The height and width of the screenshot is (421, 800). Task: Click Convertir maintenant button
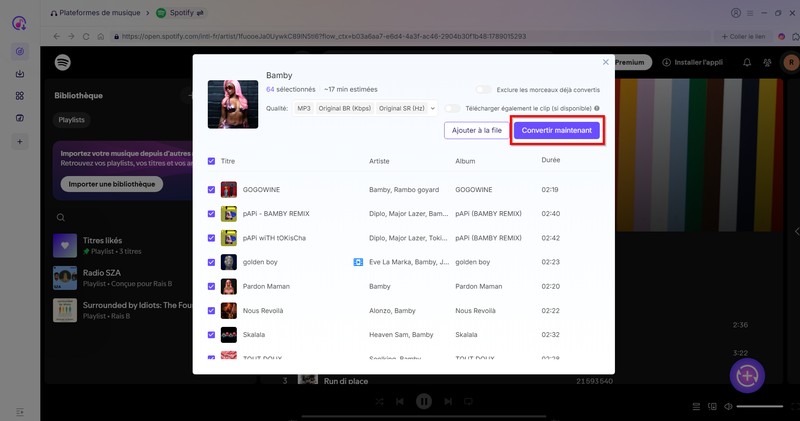point(557,130)
